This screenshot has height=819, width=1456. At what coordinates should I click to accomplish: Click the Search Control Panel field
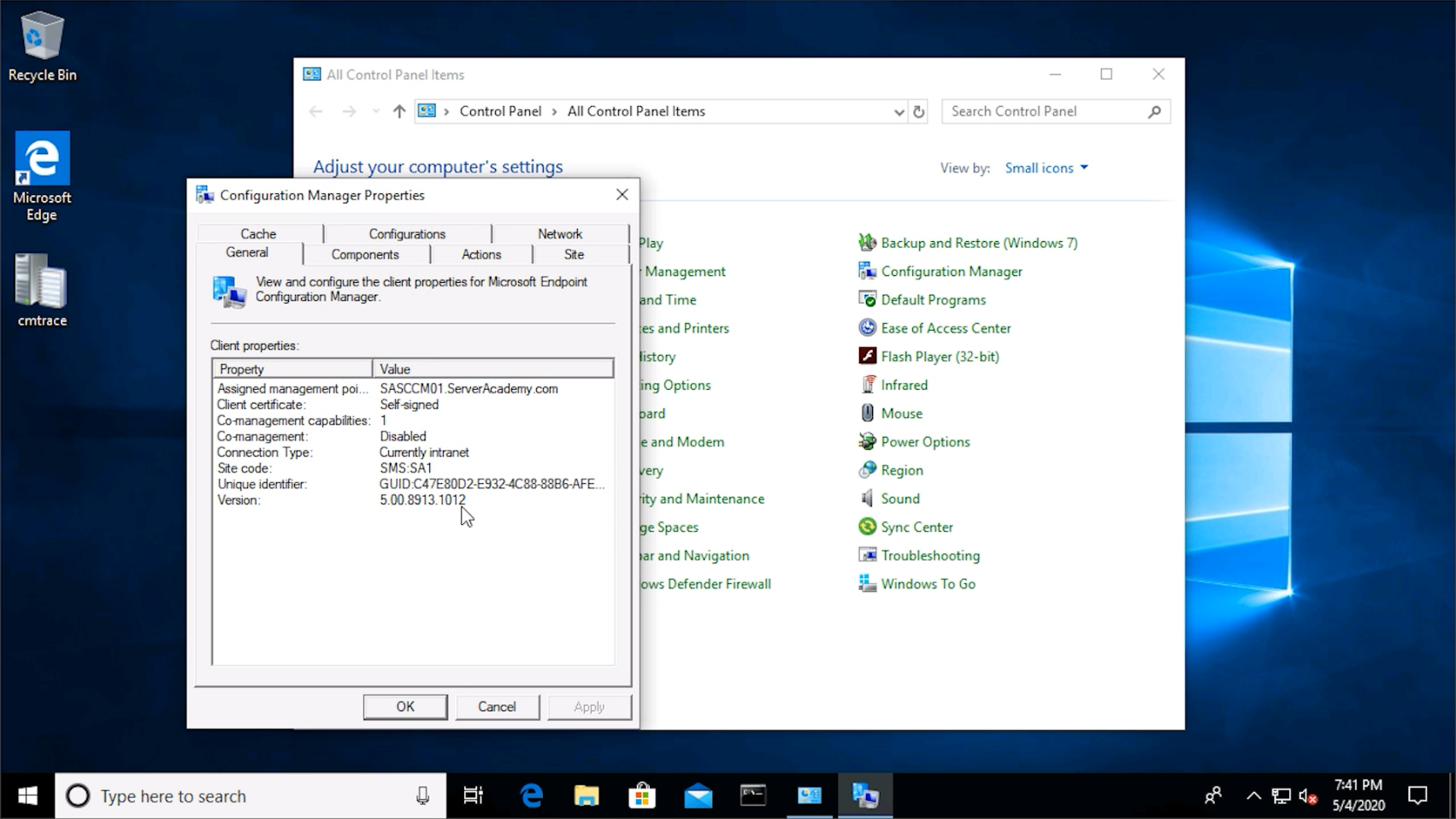point(1045,111)
